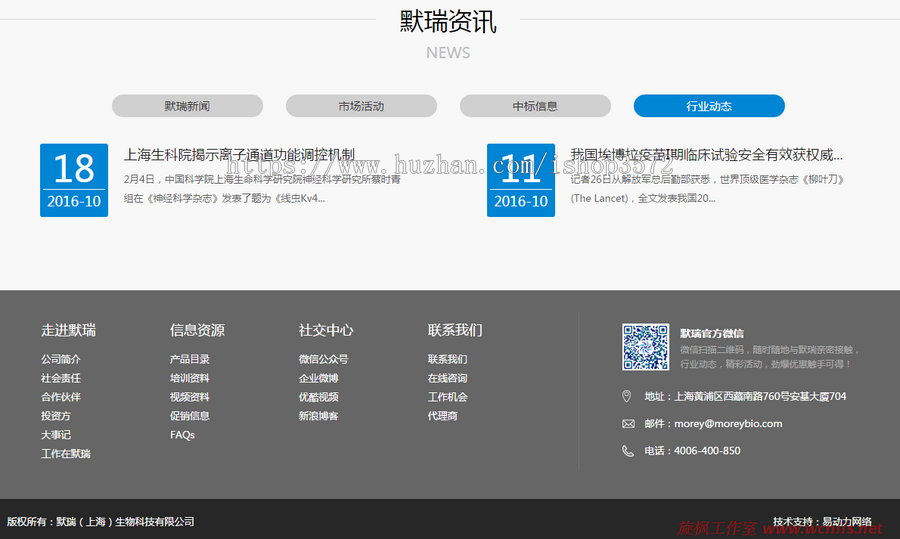
Task: Switch to the 市场活动 tab
Action: (x=361, y=106)
